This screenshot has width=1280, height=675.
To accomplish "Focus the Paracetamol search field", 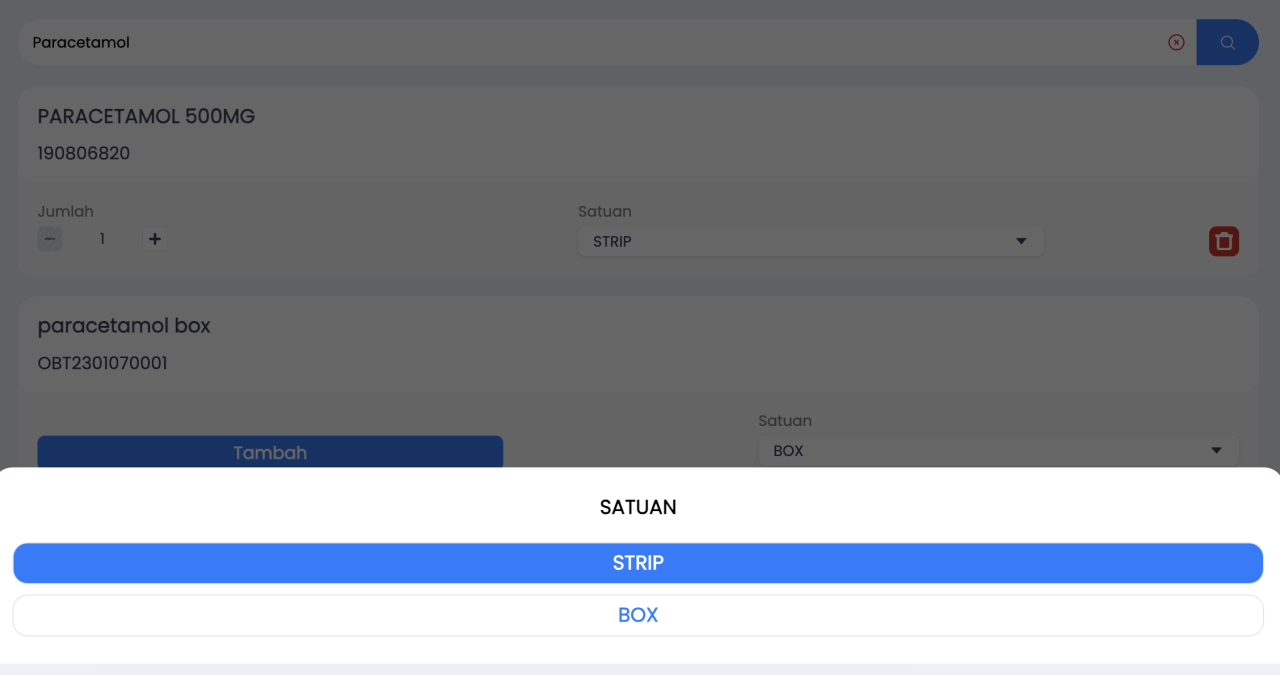I will click(590, 42).
